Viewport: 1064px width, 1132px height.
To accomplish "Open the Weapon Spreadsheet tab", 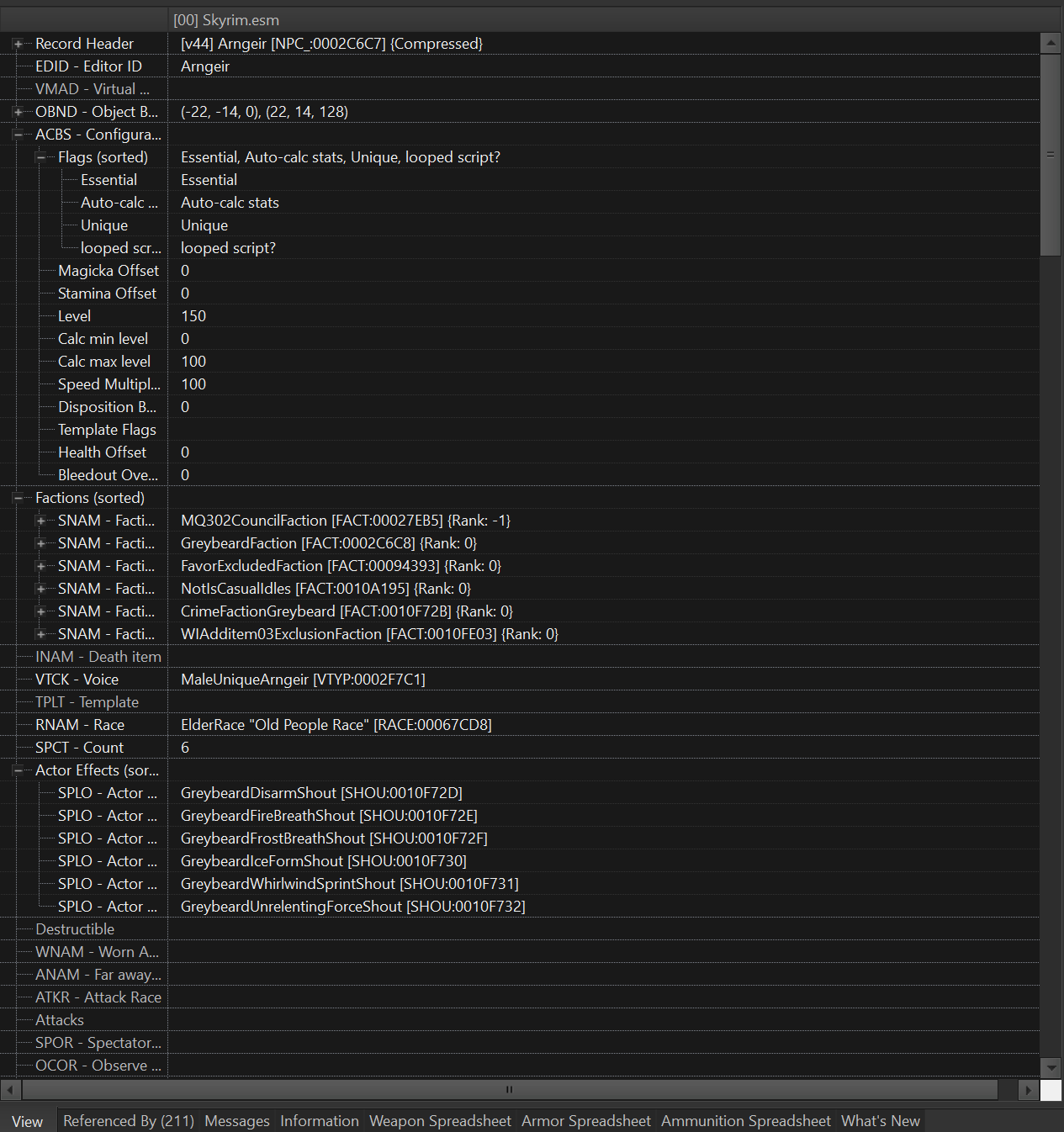I will pyautogui.click(x=440, y=1121).
